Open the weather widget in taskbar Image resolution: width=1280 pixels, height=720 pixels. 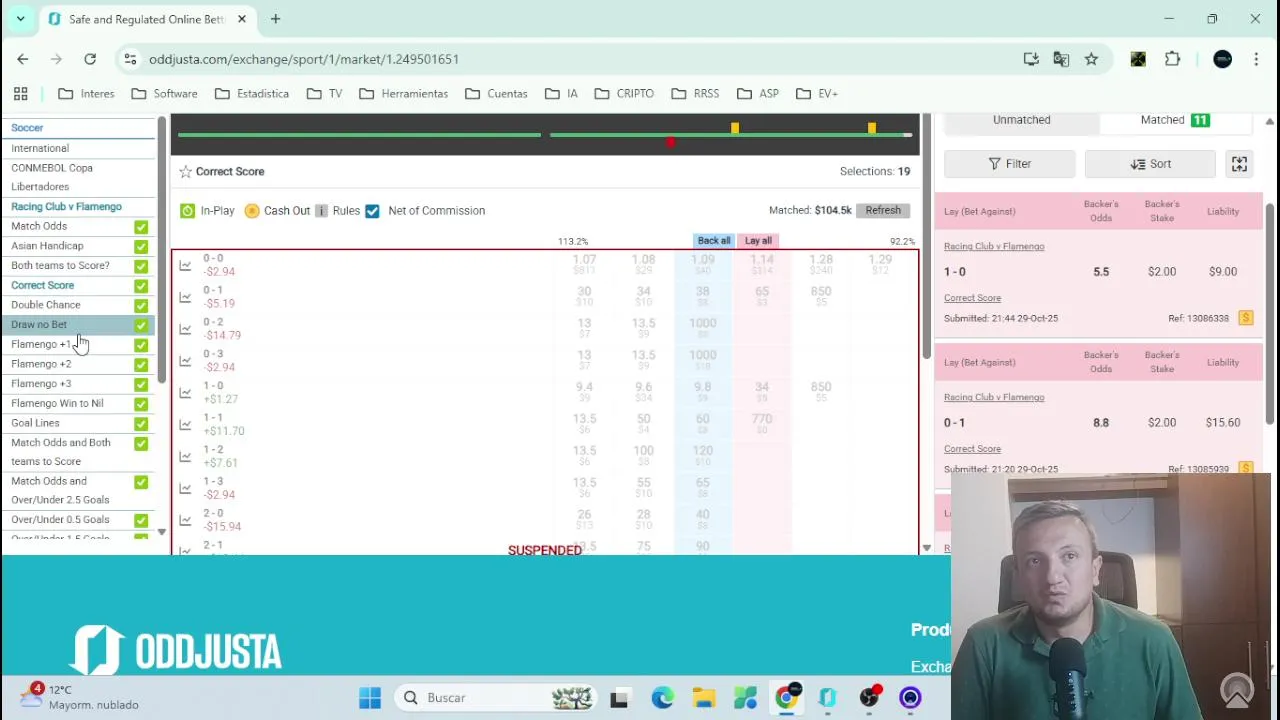pos(82,698)
